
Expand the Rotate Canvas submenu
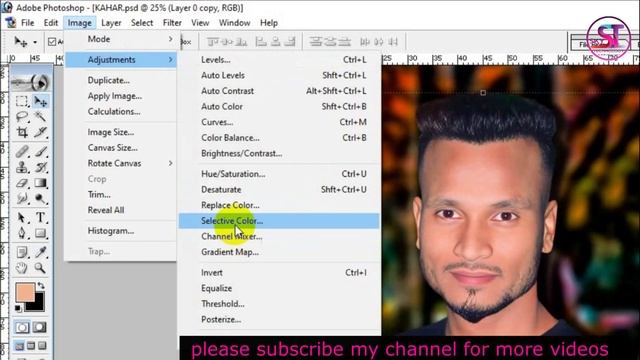[121, 163]
